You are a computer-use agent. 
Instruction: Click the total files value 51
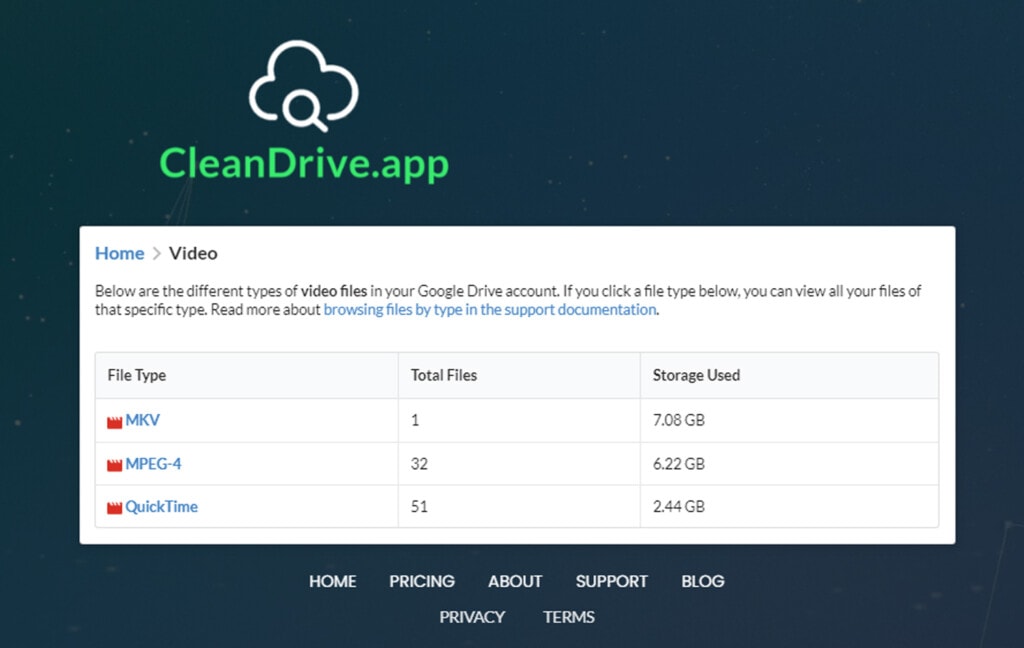pyautogui.click(x=419, y=506)
